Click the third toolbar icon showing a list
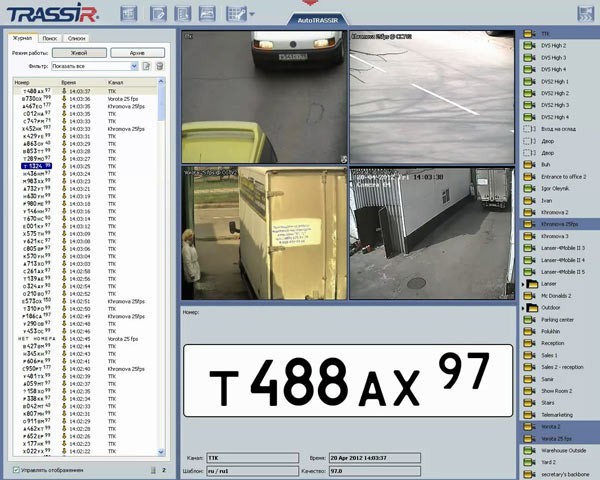The width and height of the screenshot is (600, 480). tap(183, 14)
